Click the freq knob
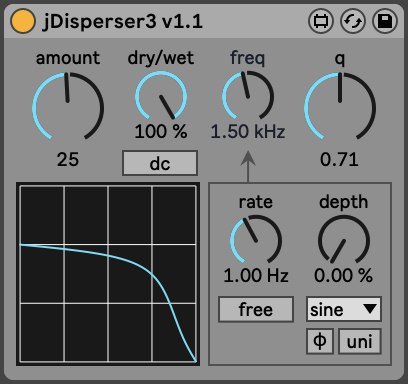This screenshot has width=408, height=384. click(x=248, y=96)
